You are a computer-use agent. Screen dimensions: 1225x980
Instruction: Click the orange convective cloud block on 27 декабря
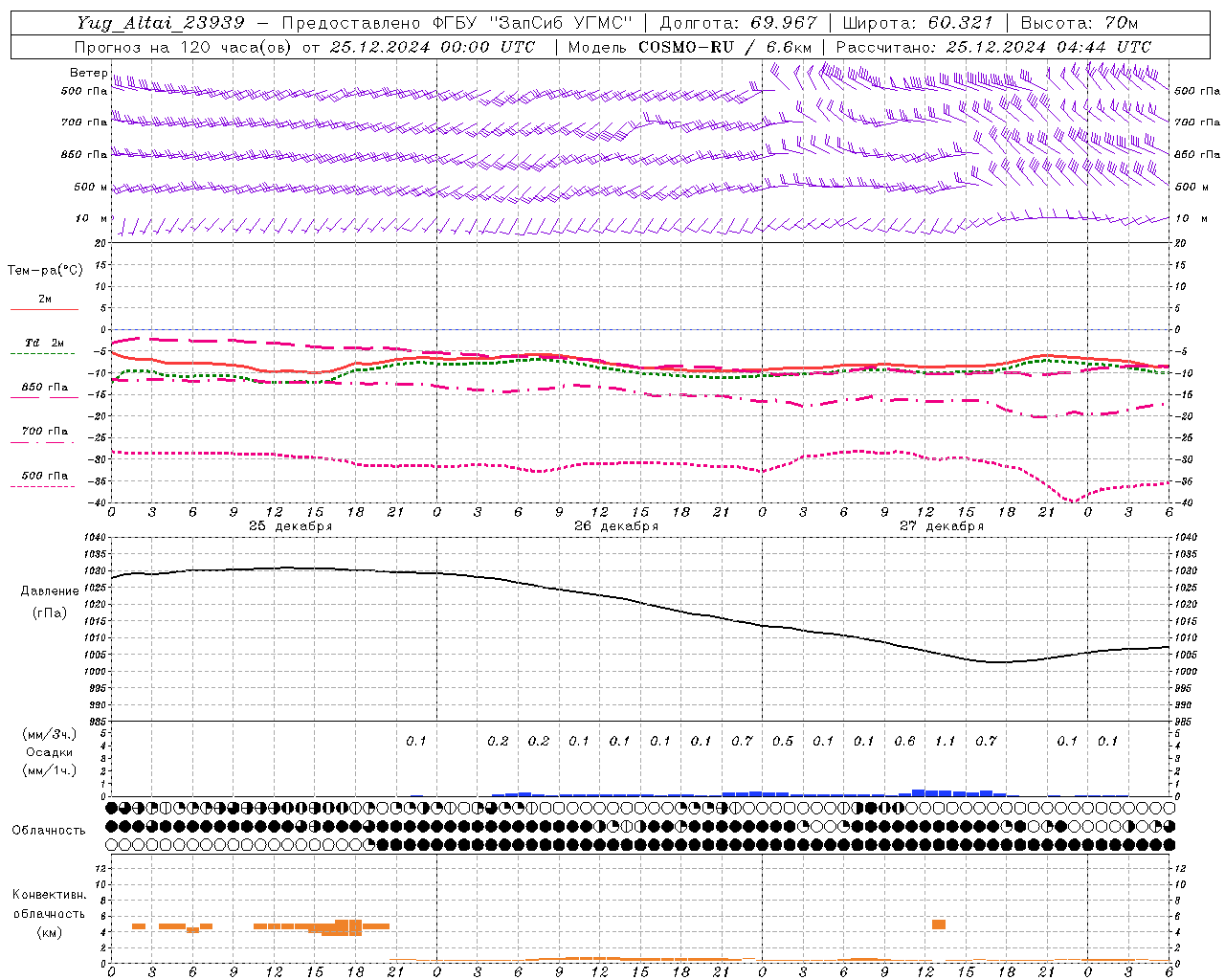[939, 924]
